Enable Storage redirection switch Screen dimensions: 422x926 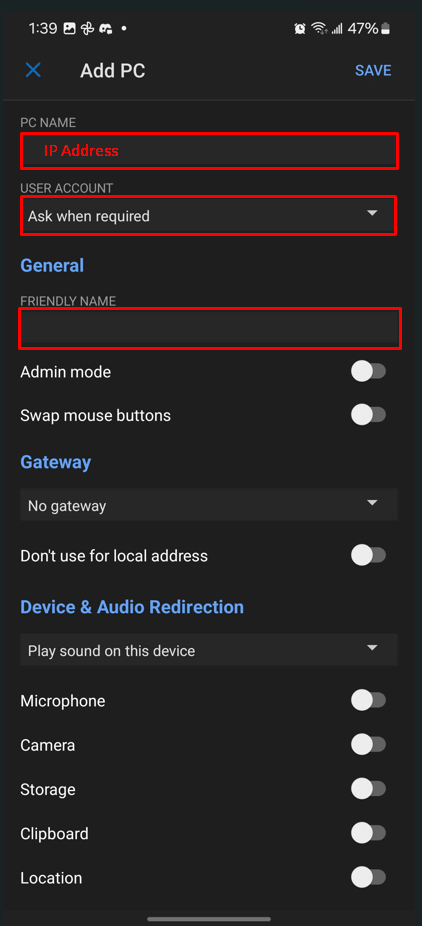click(368, 789)
